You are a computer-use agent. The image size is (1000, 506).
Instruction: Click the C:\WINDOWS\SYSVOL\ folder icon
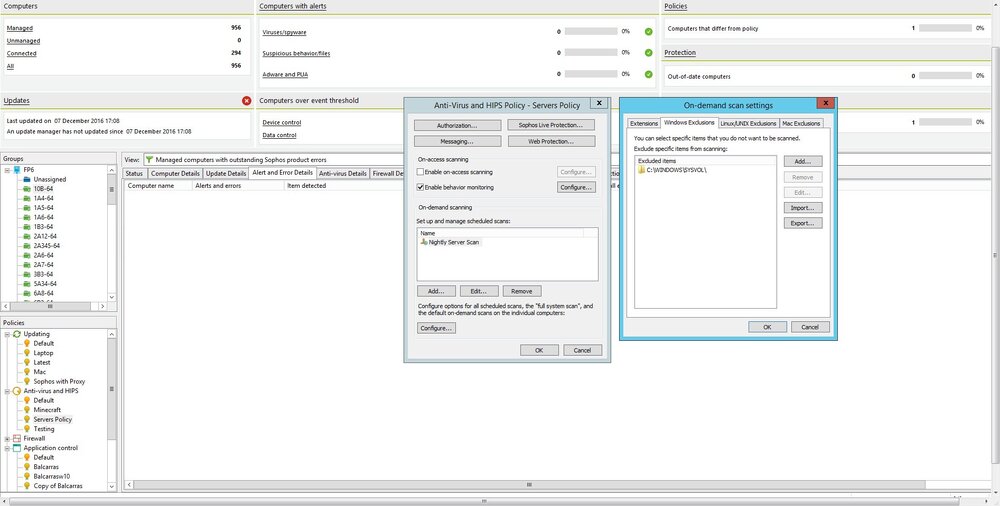642,170
